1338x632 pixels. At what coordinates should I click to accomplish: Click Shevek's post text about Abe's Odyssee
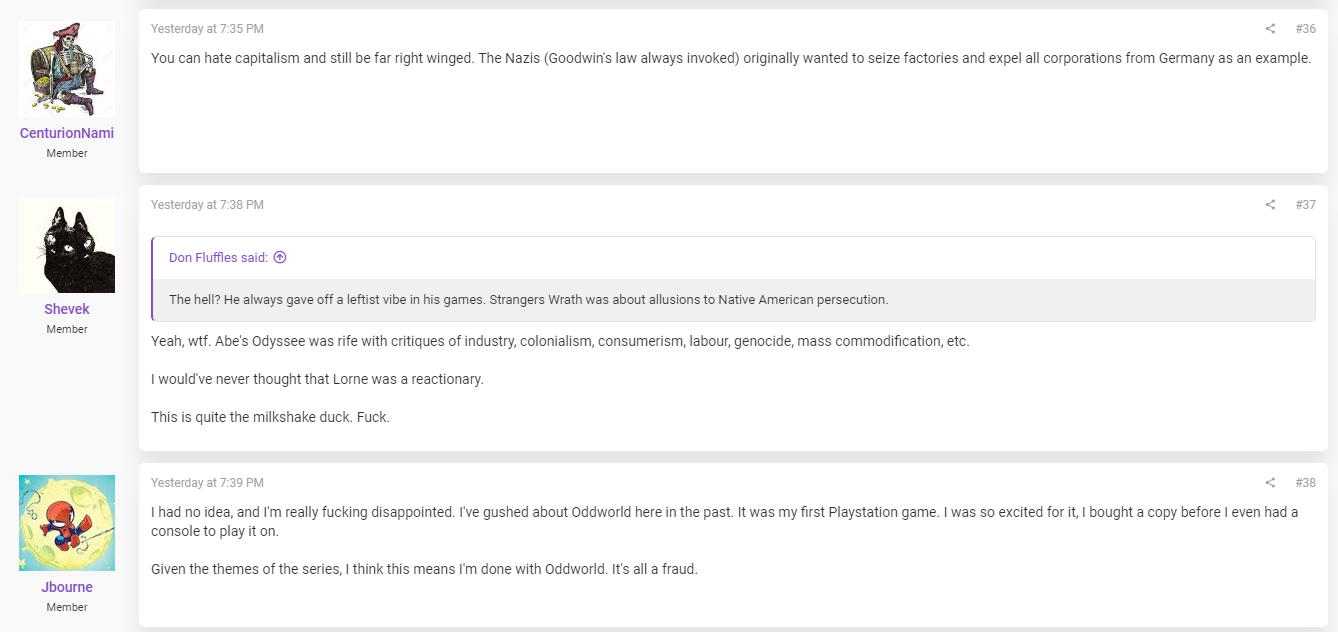point(560,341)
